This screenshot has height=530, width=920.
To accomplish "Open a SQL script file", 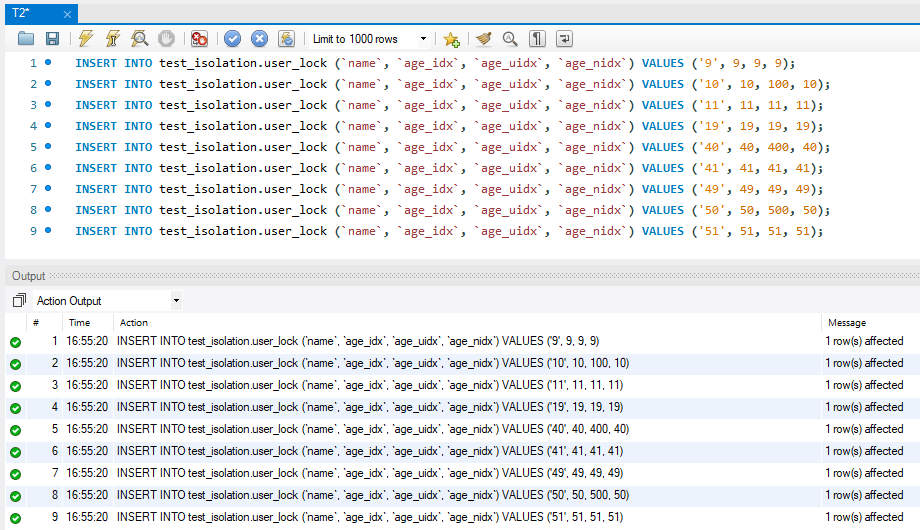I will point(26,39).
